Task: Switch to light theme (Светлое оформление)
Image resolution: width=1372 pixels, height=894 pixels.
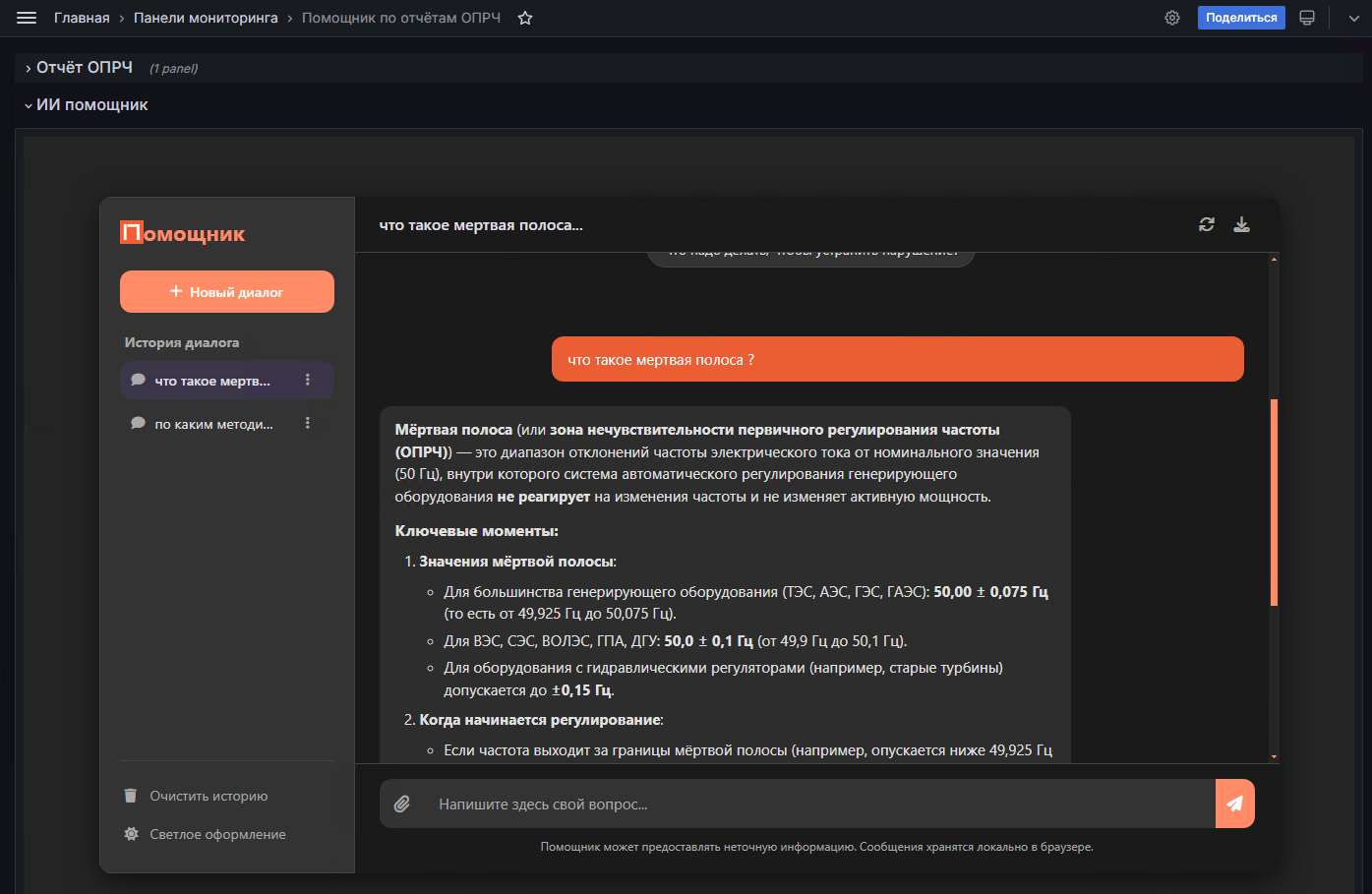Action: [x=216, y=834]
